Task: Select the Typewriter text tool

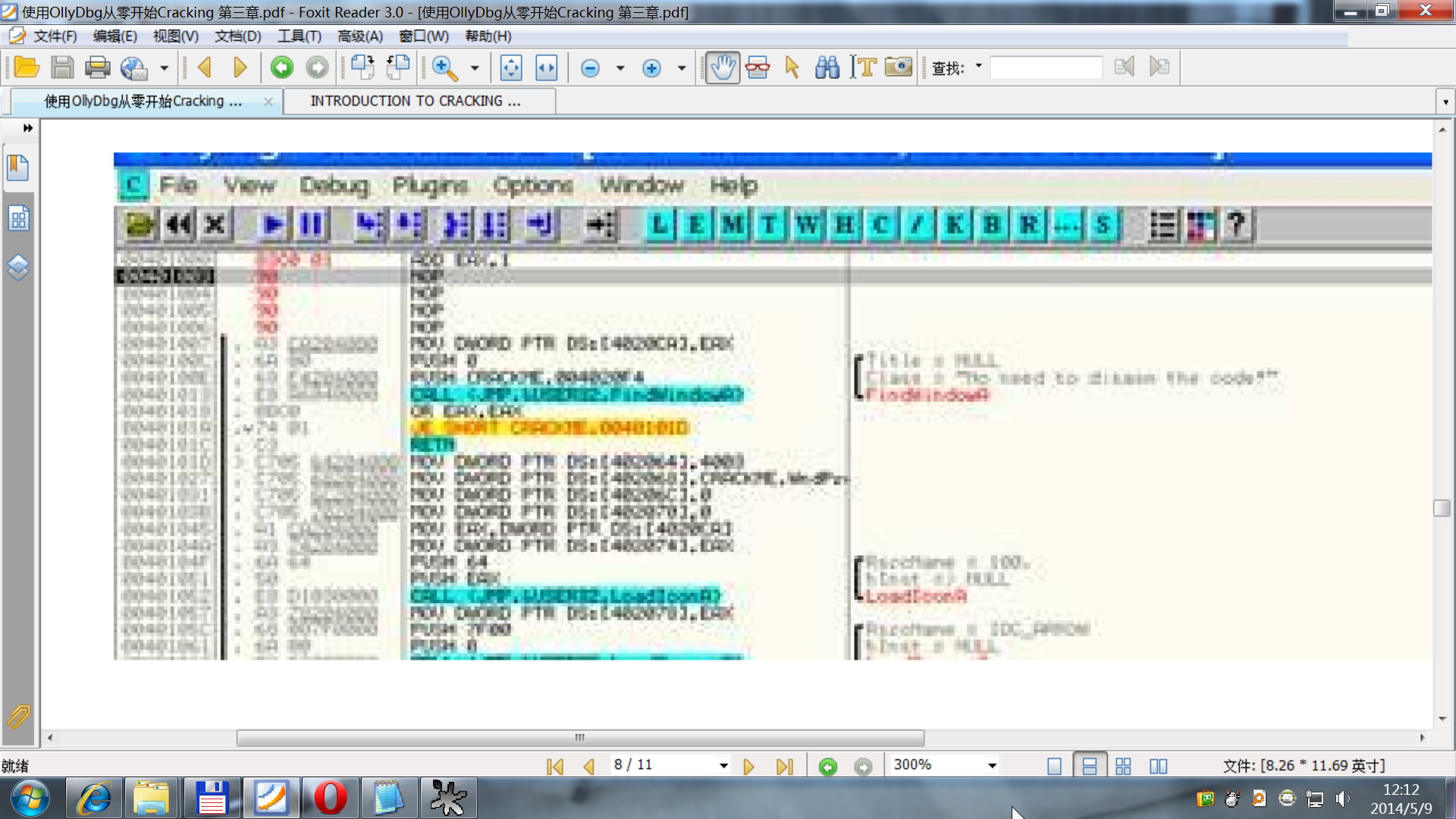Action: (x=863, y=67)
